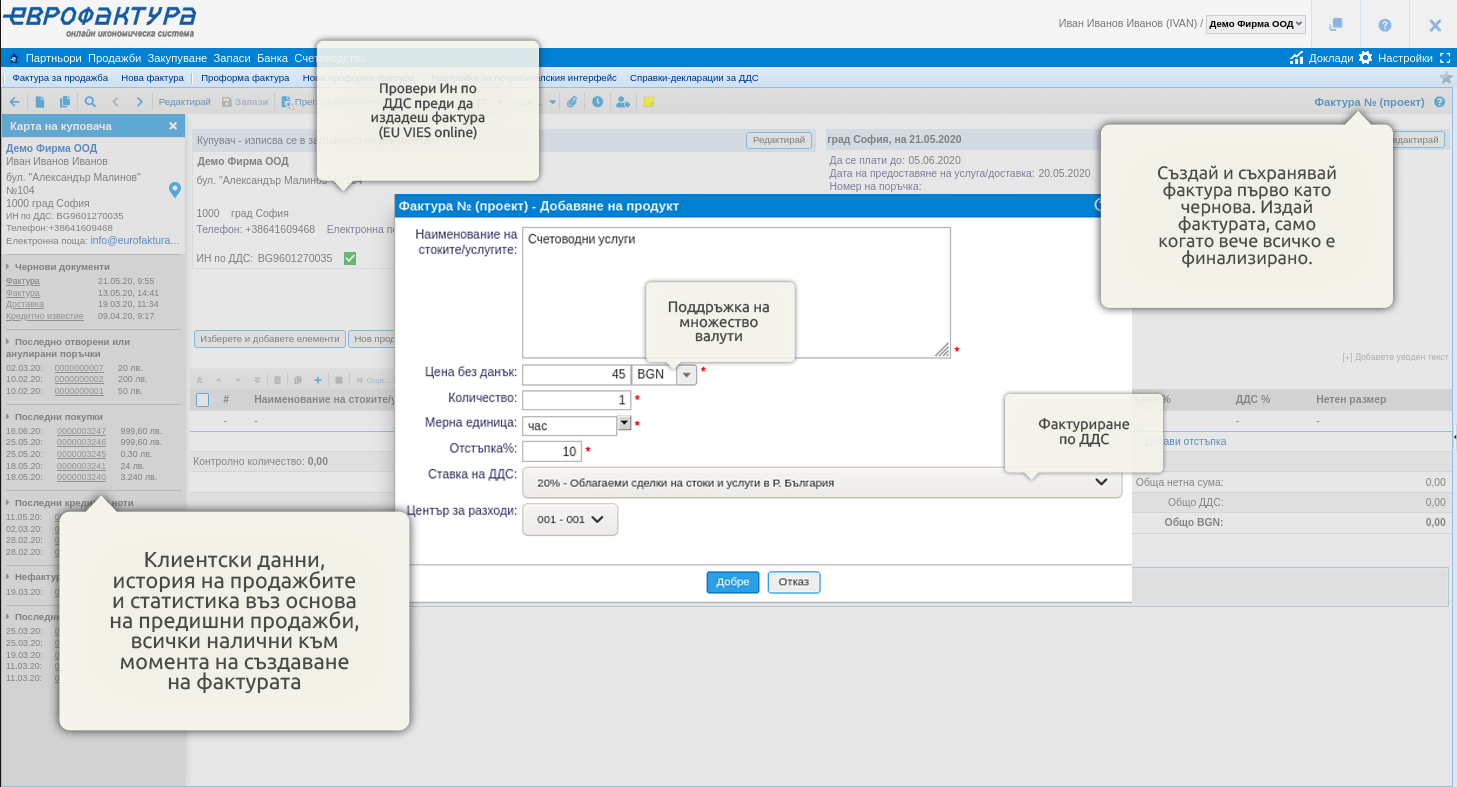Screen dimensions: 1457x787
Task: Open the Банка menu
Action: [272, 58]
